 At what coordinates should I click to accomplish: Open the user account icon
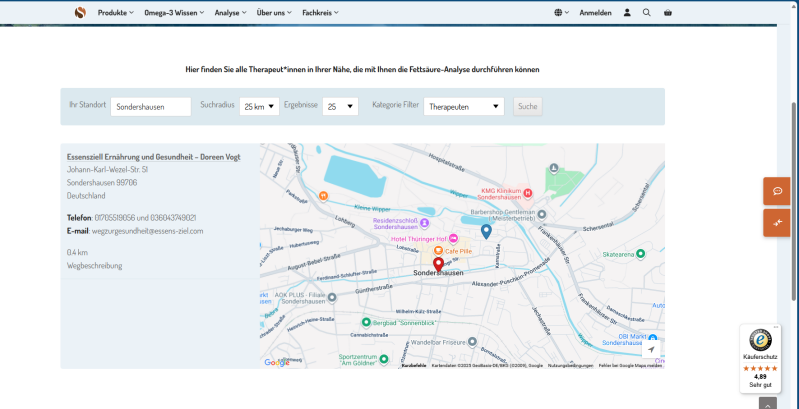627,13
